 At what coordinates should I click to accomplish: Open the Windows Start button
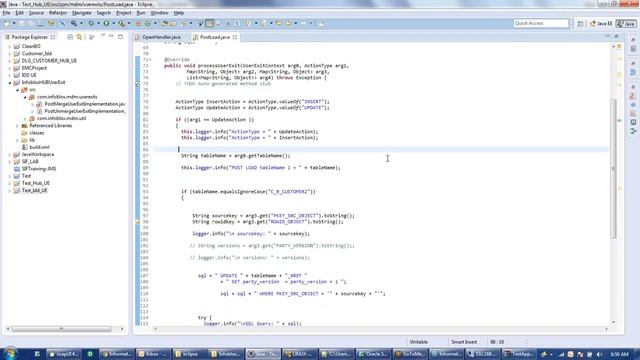pos(10,353)
